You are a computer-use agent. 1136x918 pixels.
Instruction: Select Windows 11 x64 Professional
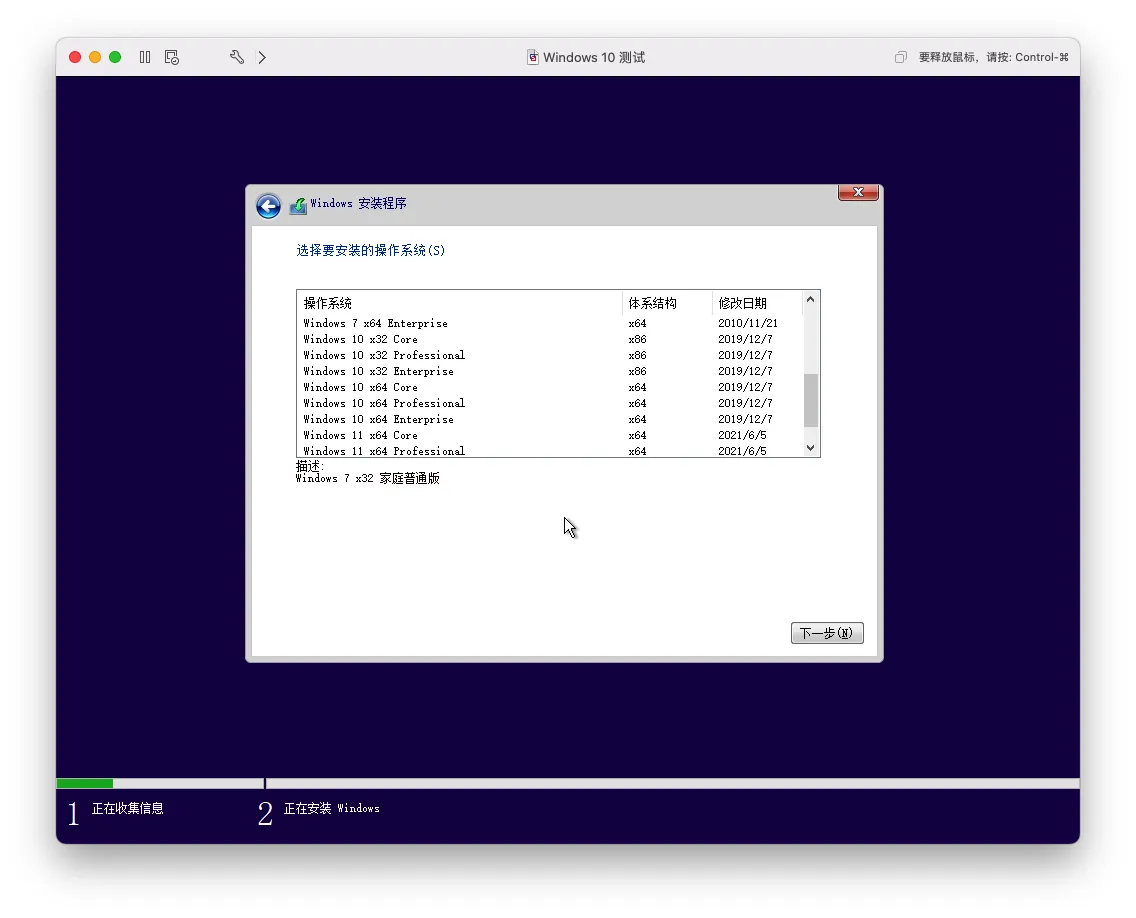pyautogui.click(x=550, y=450)
